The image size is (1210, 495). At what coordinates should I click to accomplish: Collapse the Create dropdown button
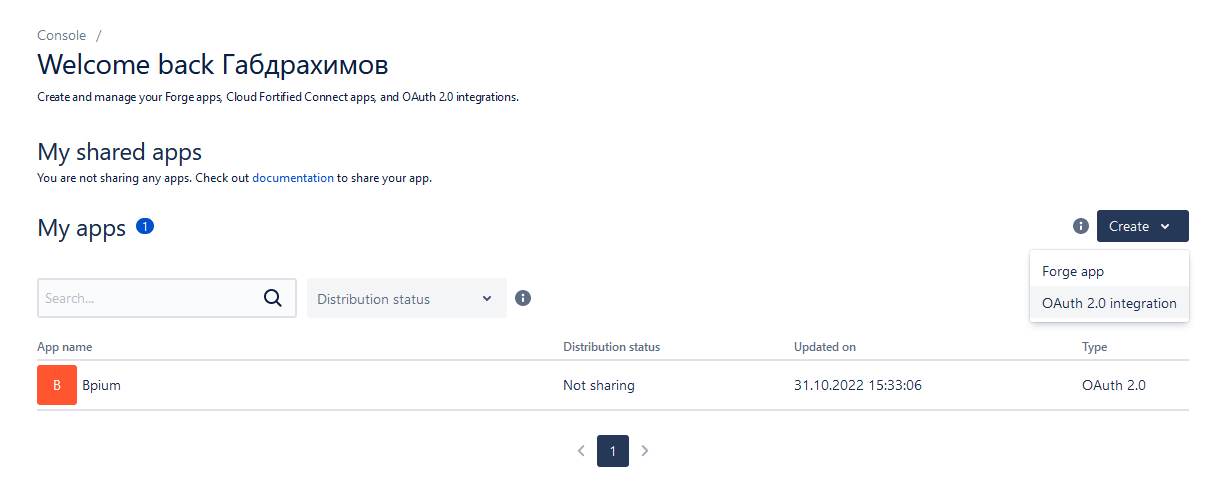[1142, 226]
